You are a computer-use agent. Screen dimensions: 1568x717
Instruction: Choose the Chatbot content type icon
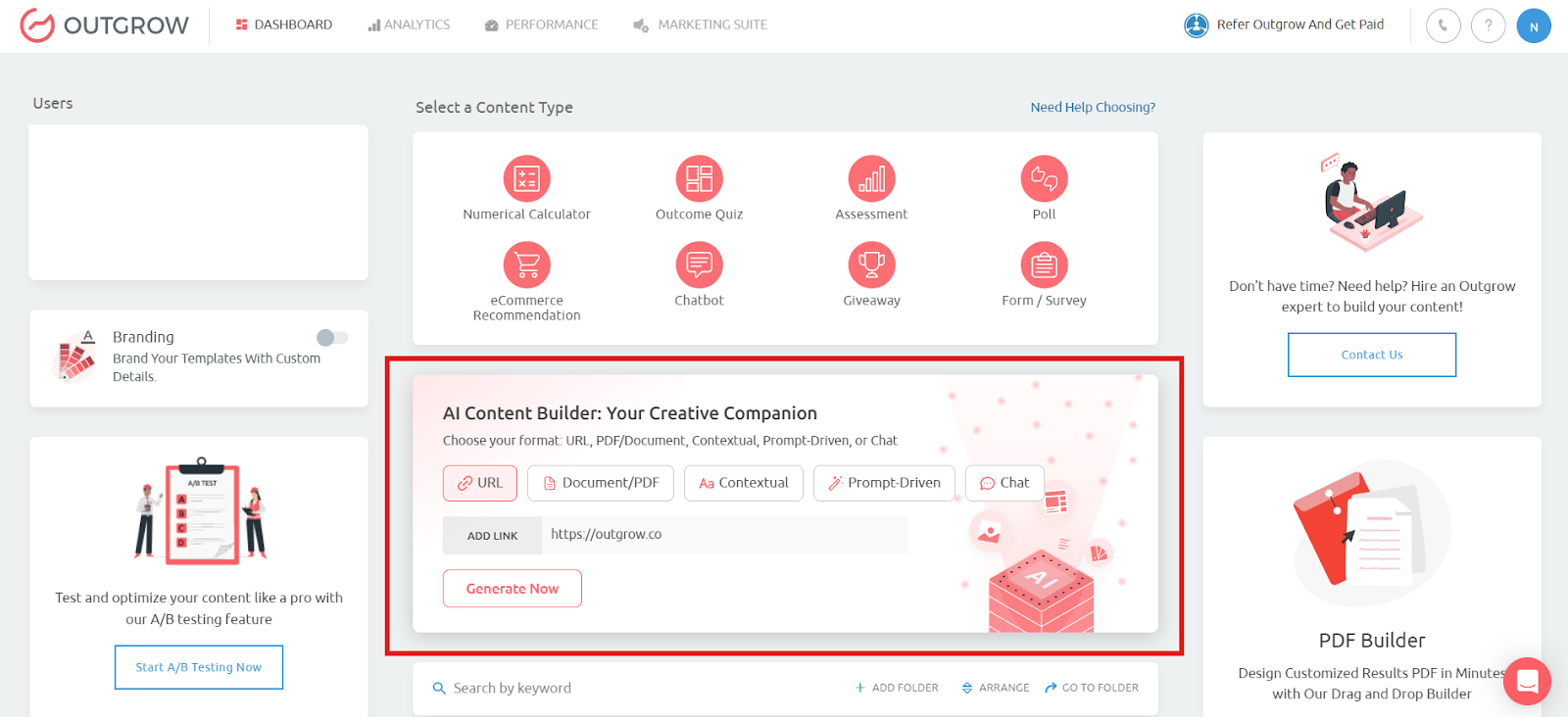click(x=699, y=265)
